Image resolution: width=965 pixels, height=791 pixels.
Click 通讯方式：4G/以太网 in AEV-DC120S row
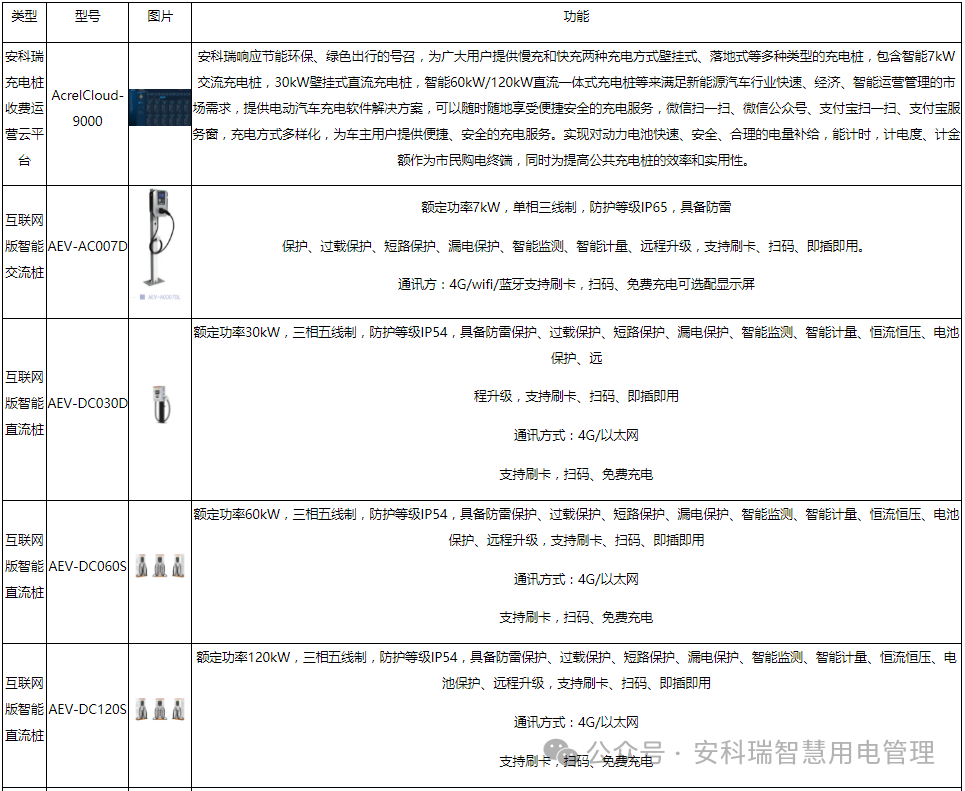click(x=576, y=722)
